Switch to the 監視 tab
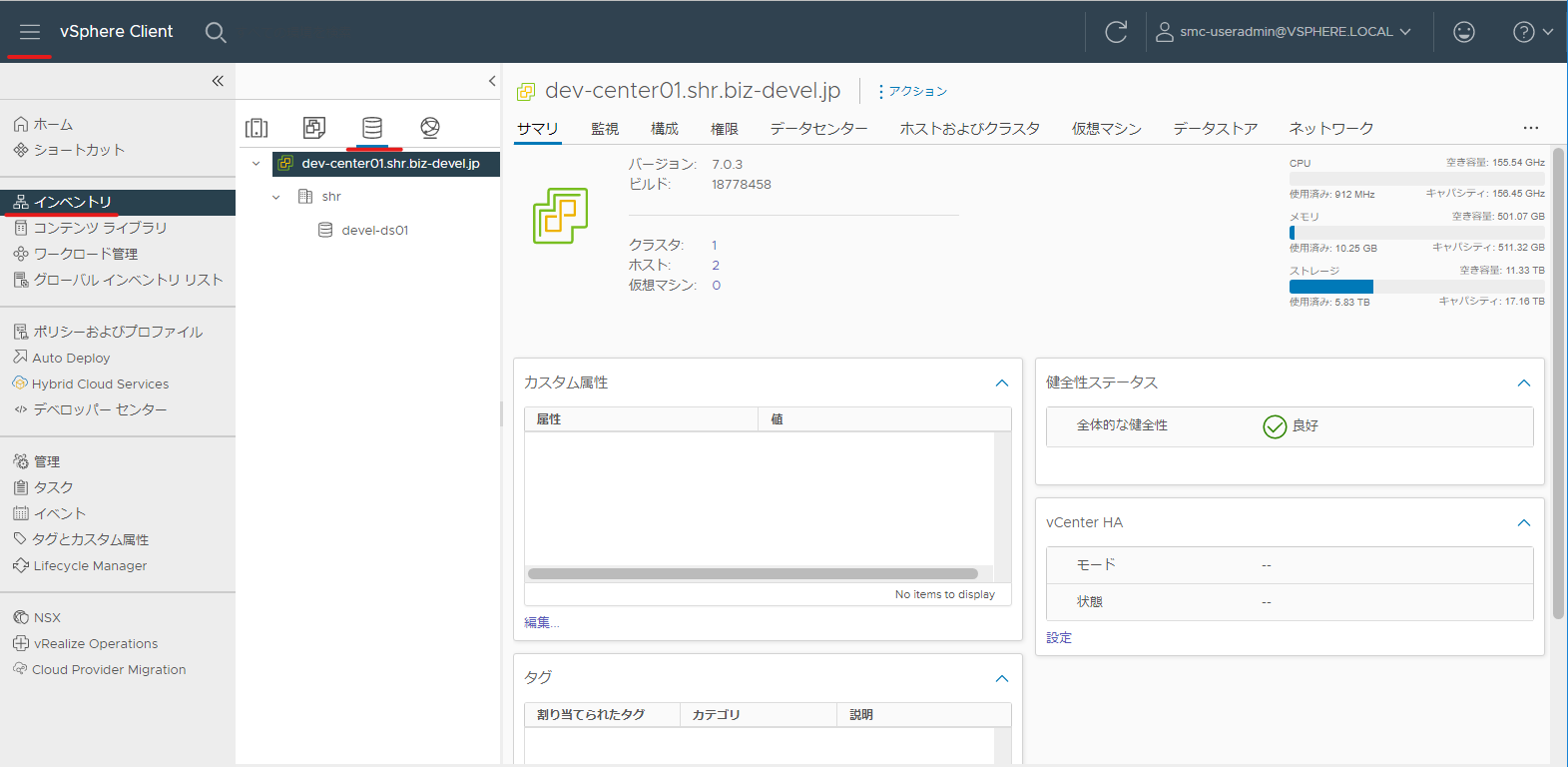The width and height of the screenshot is (1568, 767). point(605,129)
